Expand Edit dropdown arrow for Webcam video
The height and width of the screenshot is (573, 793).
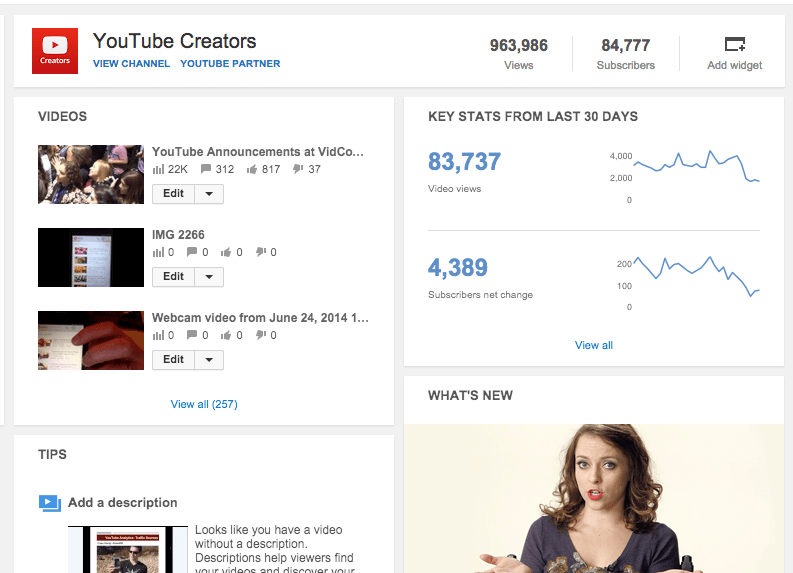coord(209,360)
